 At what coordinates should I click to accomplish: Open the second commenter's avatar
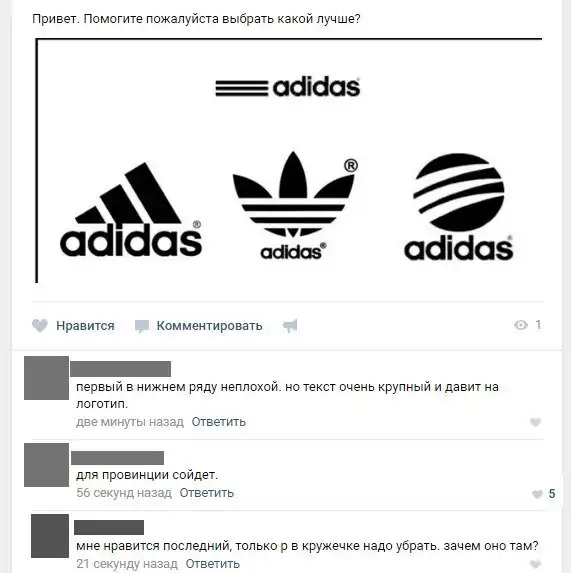click(46, 465)
